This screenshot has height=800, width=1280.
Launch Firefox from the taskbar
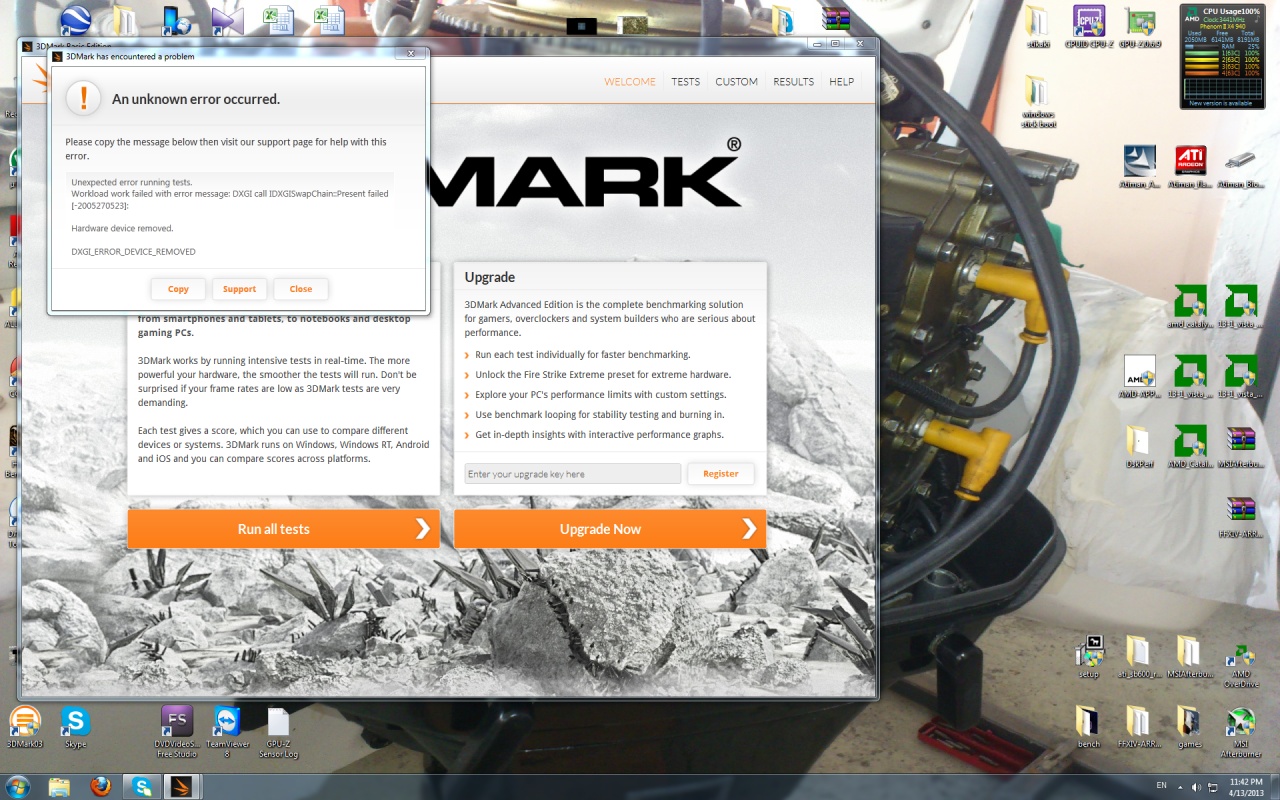[100, 786]
